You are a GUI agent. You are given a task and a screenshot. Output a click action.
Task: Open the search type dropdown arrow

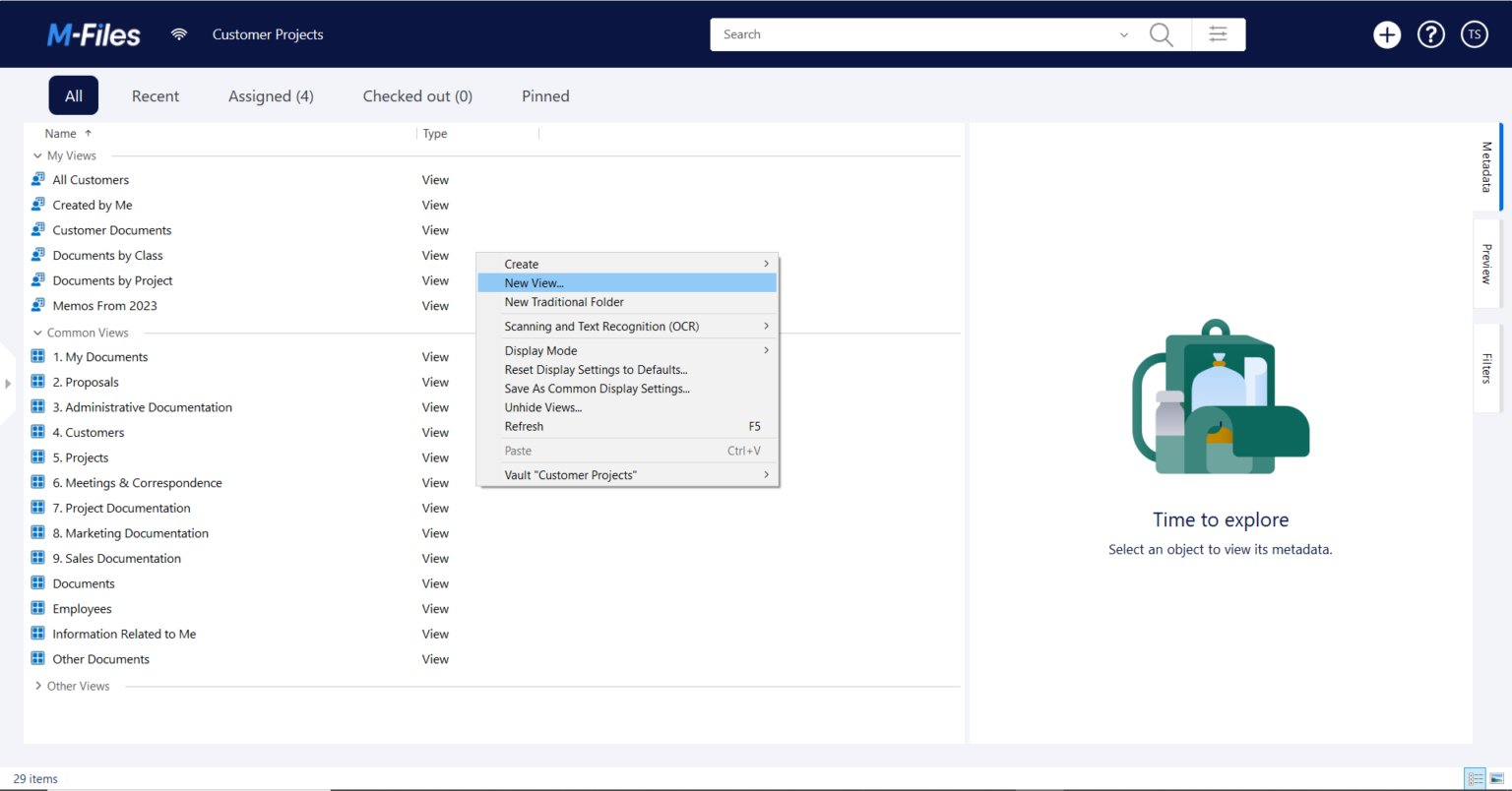pos(1124,33)
